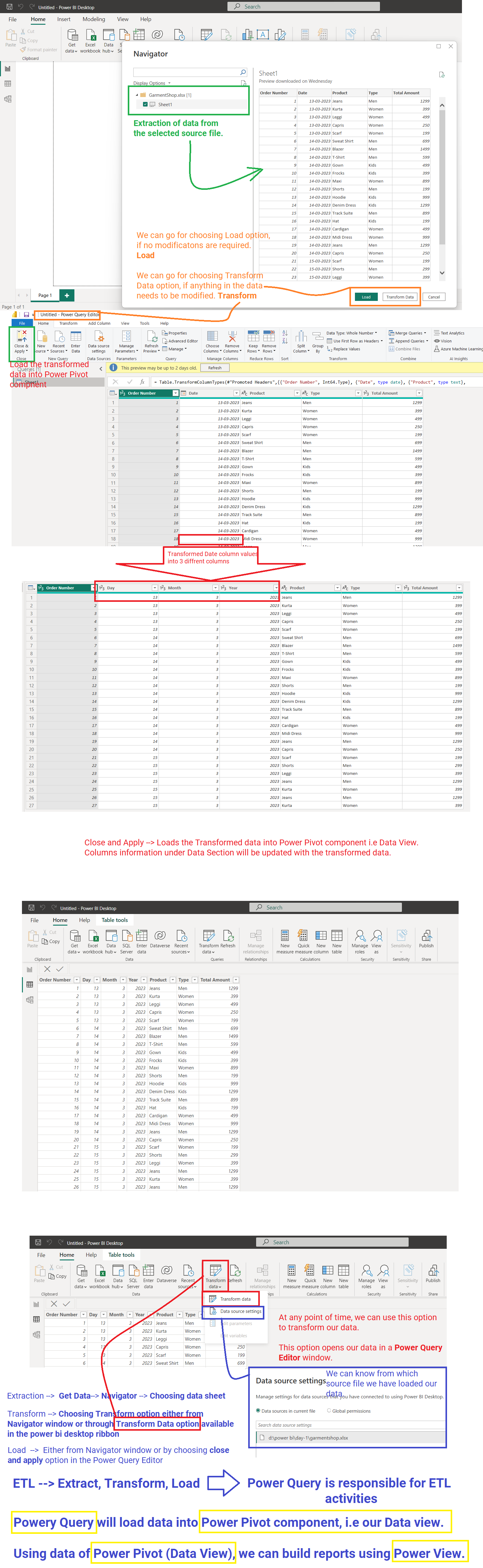Open Transform tab in Power Query Editor

coord(68,323)
